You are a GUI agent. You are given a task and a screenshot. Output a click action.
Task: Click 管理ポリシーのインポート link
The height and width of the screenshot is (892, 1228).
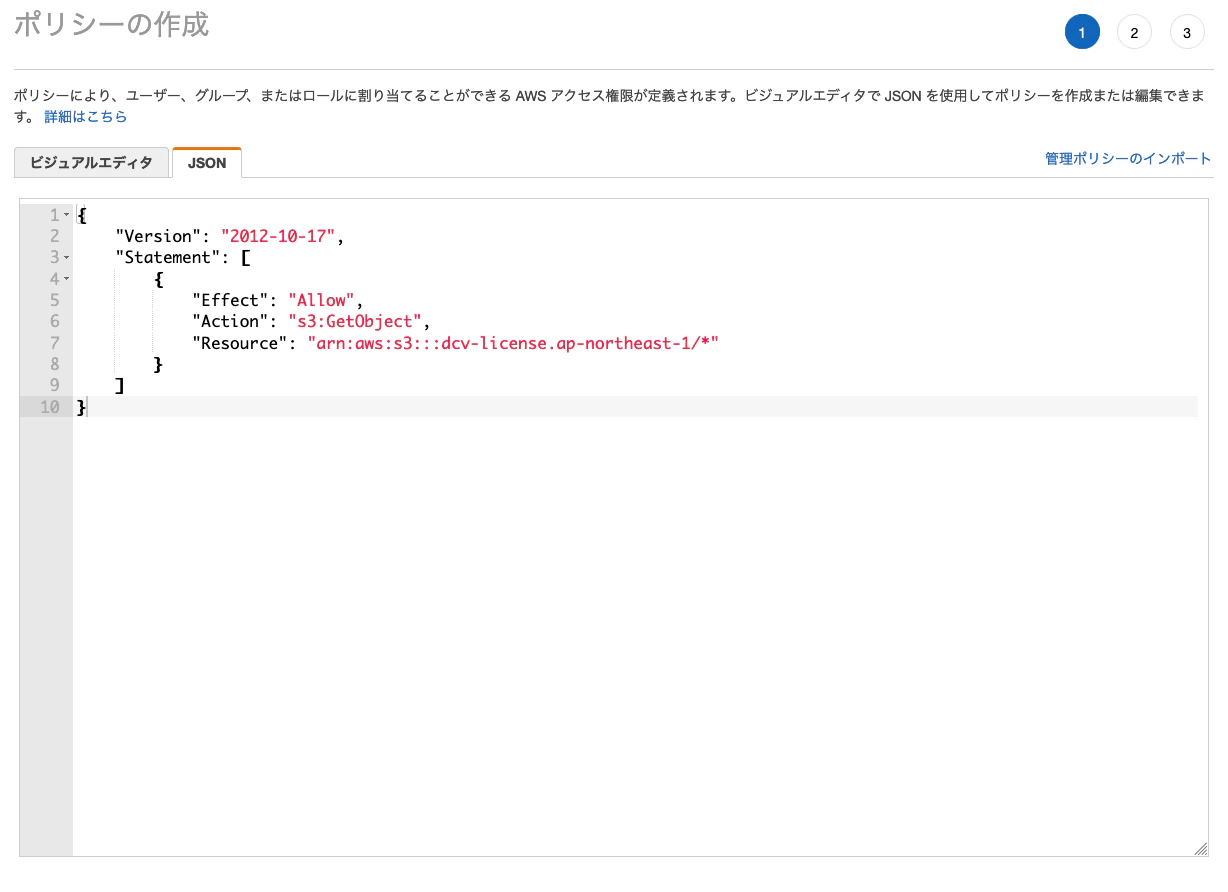[1128, 158]
